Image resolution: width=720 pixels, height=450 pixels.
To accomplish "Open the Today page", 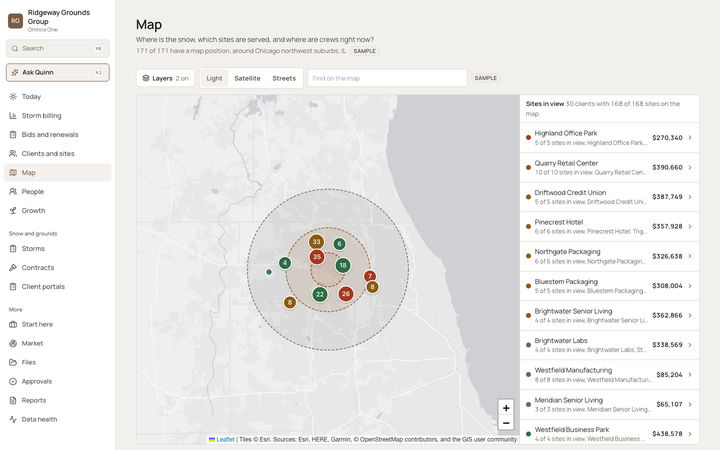I will coord(58,96).
